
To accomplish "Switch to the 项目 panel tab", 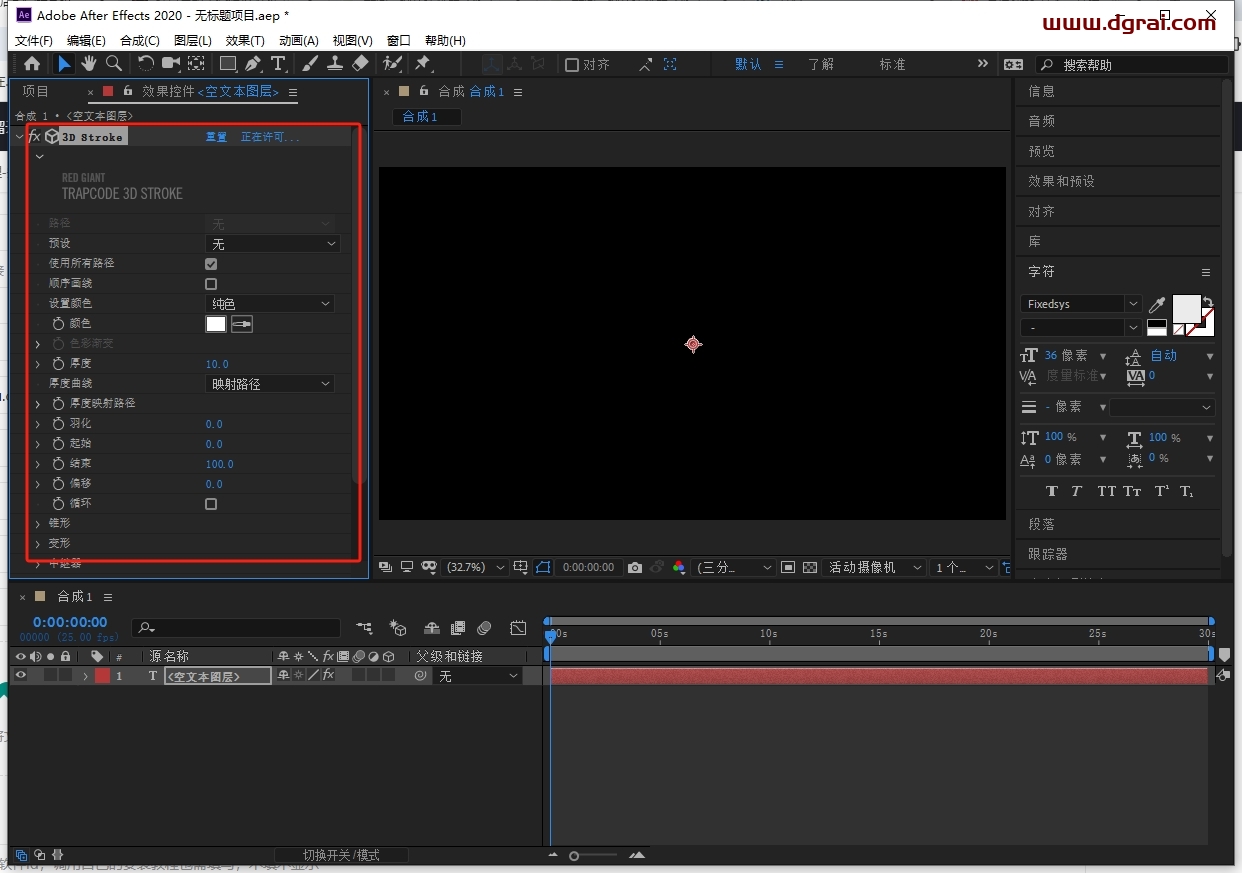I will coord(36,91).
